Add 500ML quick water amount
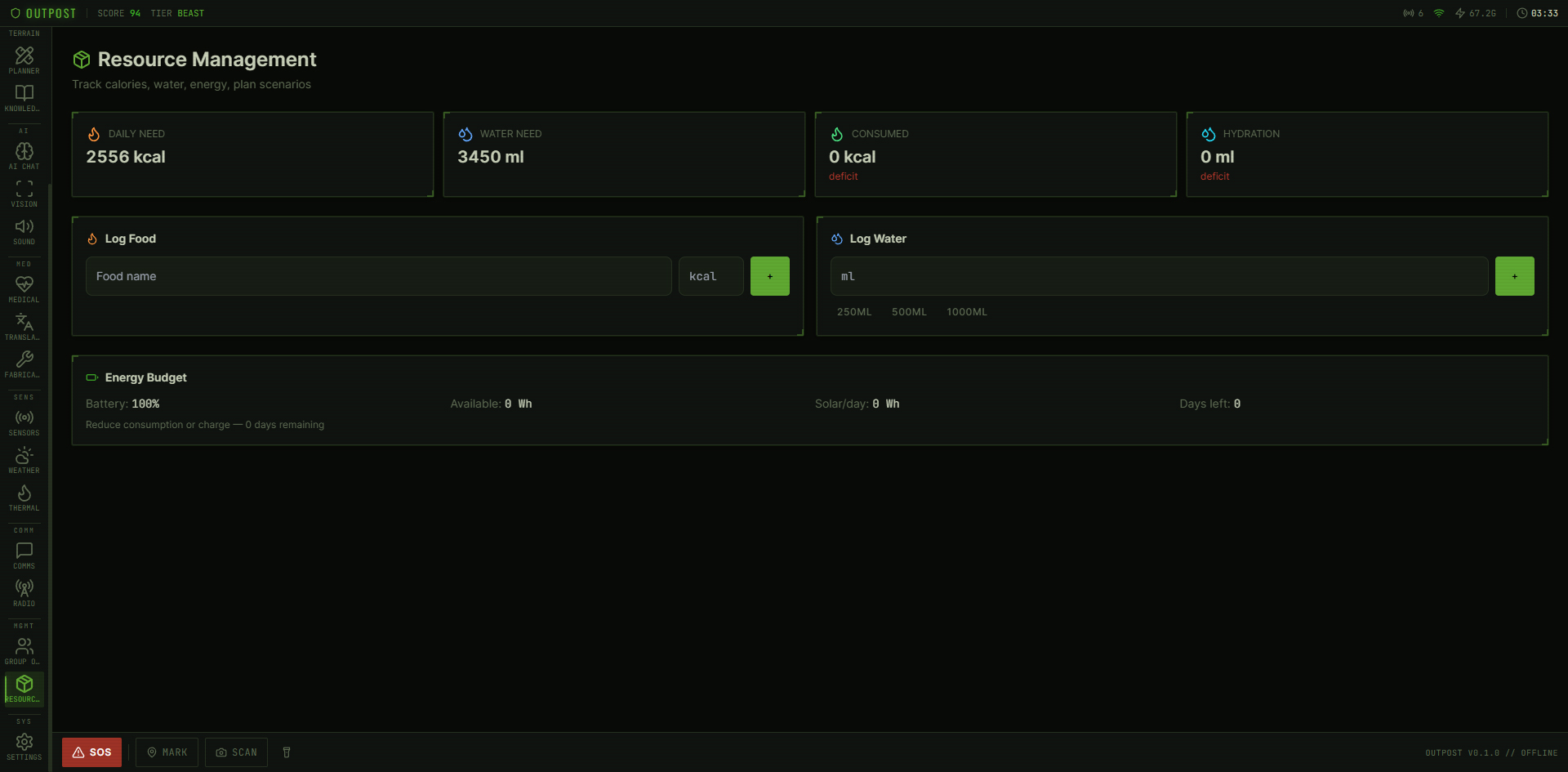The image size is (1568, 772). pos(909,312)
